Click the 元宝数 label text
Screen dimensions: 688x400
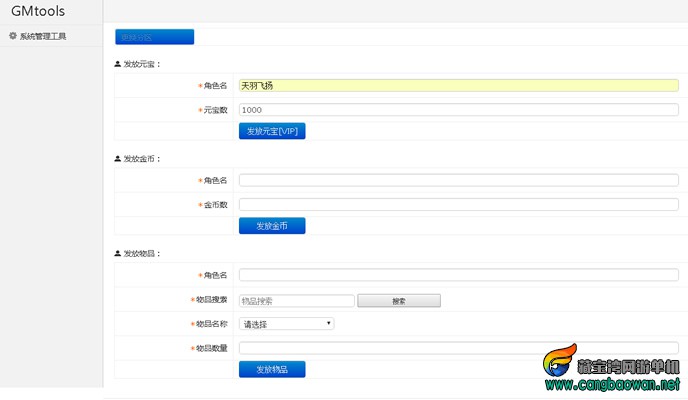pos(215,110)
